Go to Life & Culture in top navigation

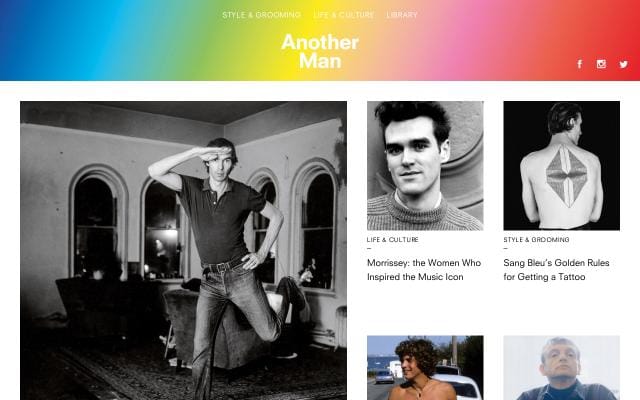344,15
